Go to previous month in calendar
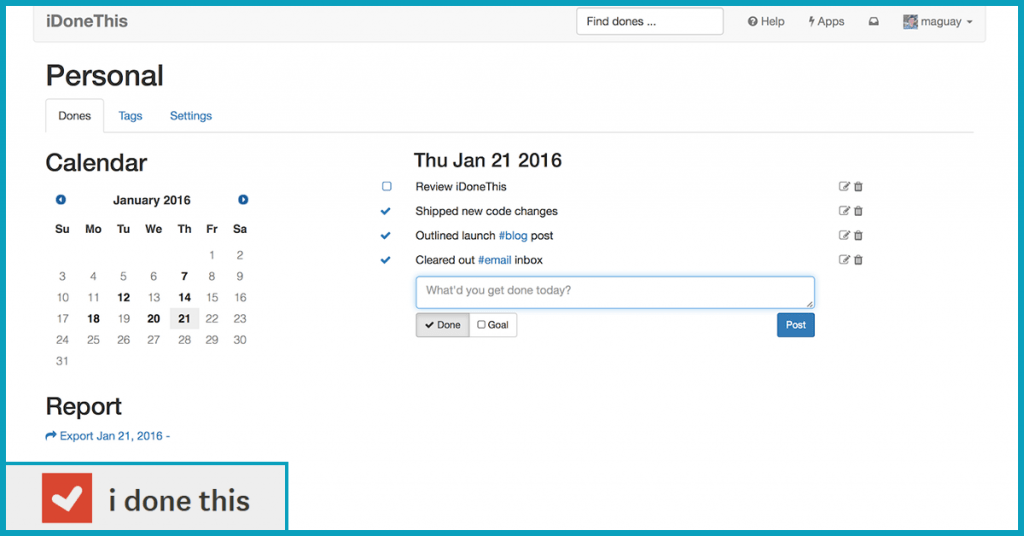 click(x=61, y=200)
